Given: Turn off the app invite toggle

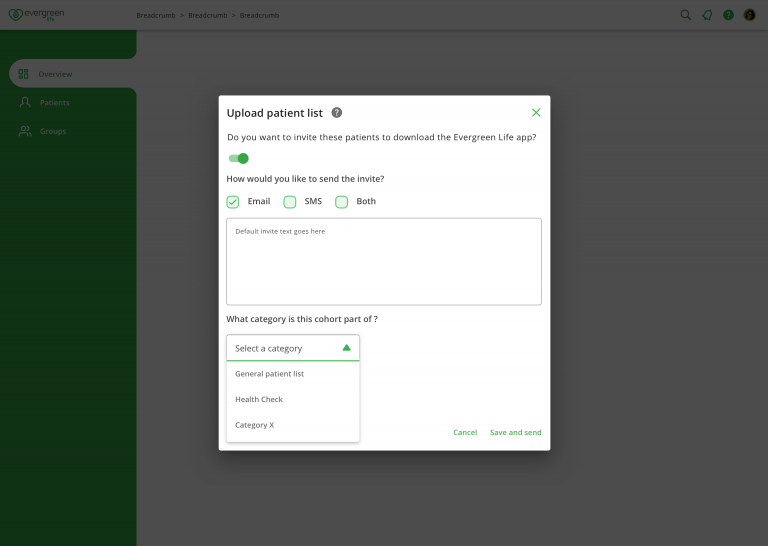Looking at the screenshot, I should coord(238,158).
